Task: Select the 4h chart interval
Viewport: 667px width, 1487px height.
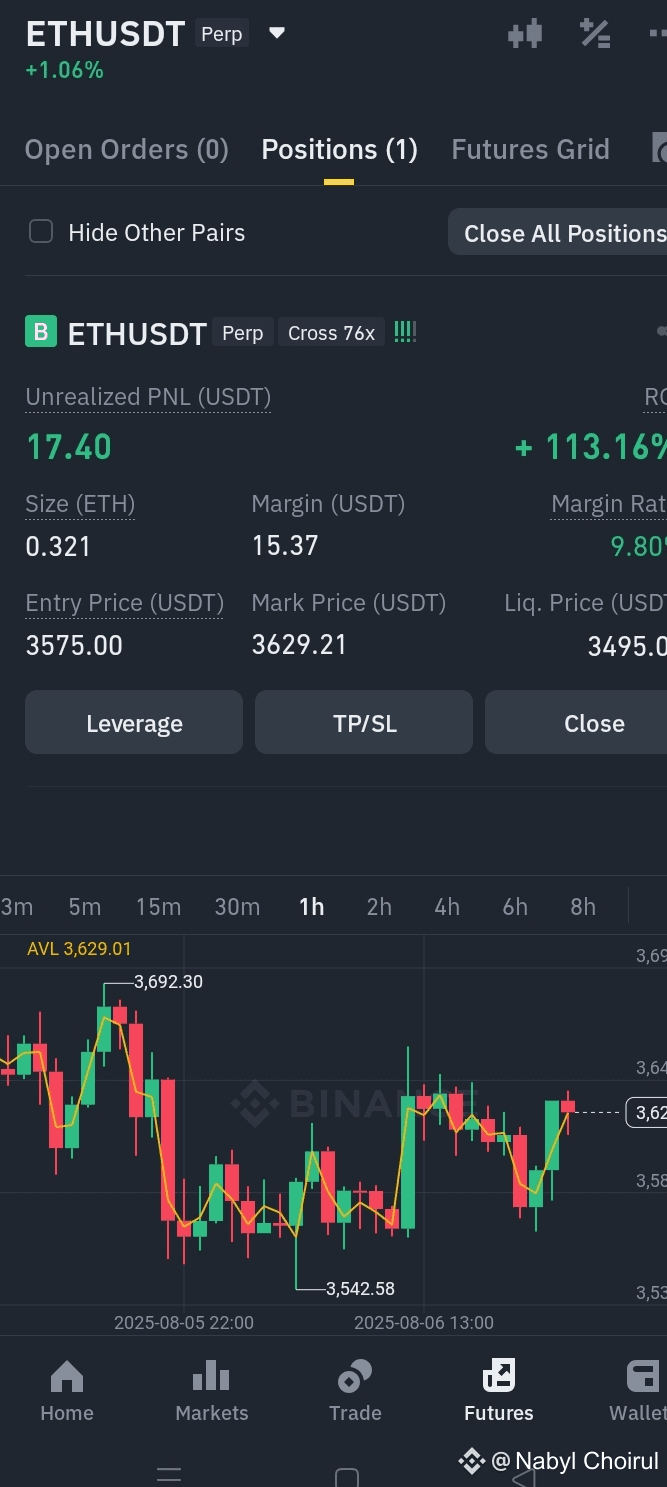Action: [447, 907]
